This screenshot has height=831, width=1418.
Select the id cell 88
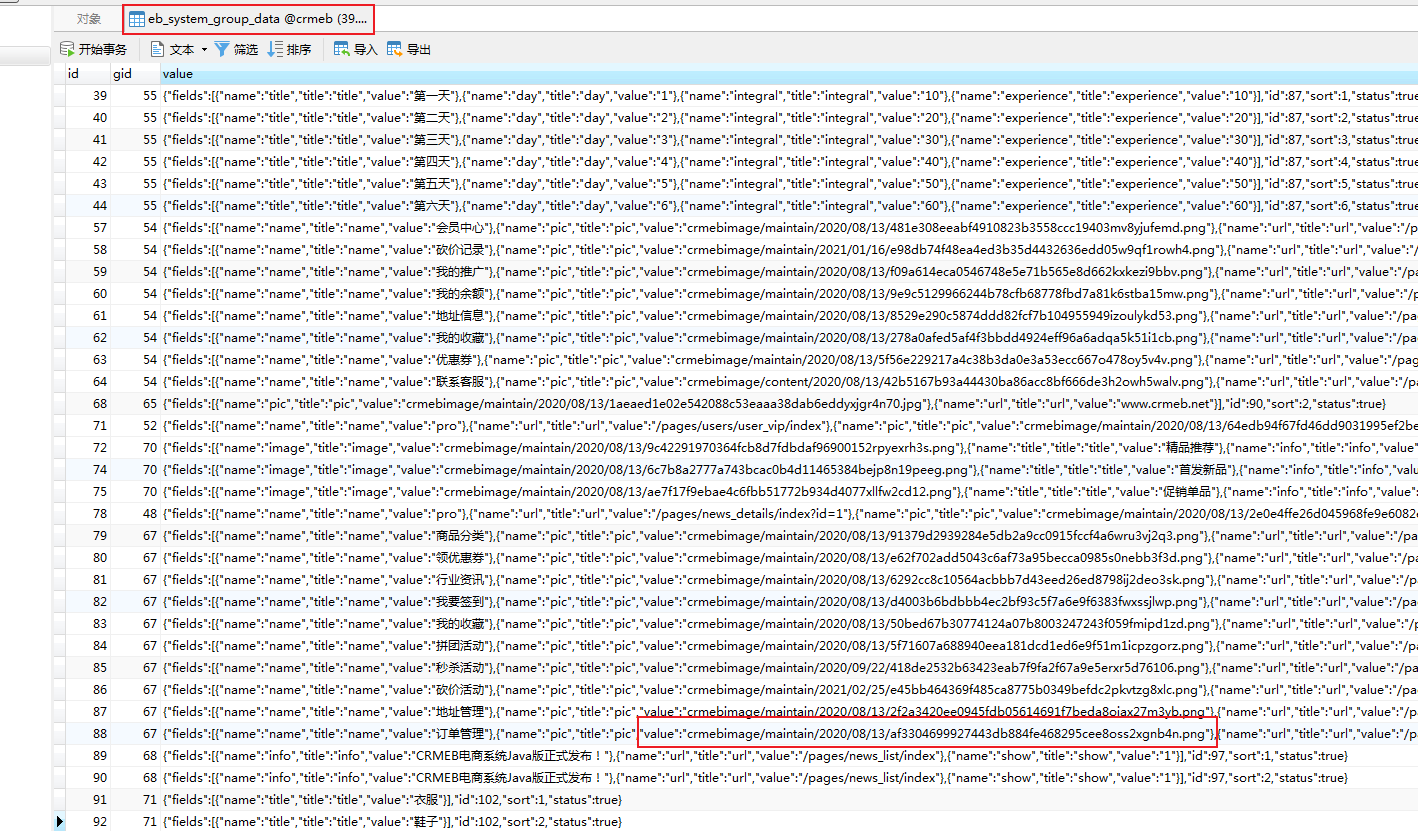(88, 734)
